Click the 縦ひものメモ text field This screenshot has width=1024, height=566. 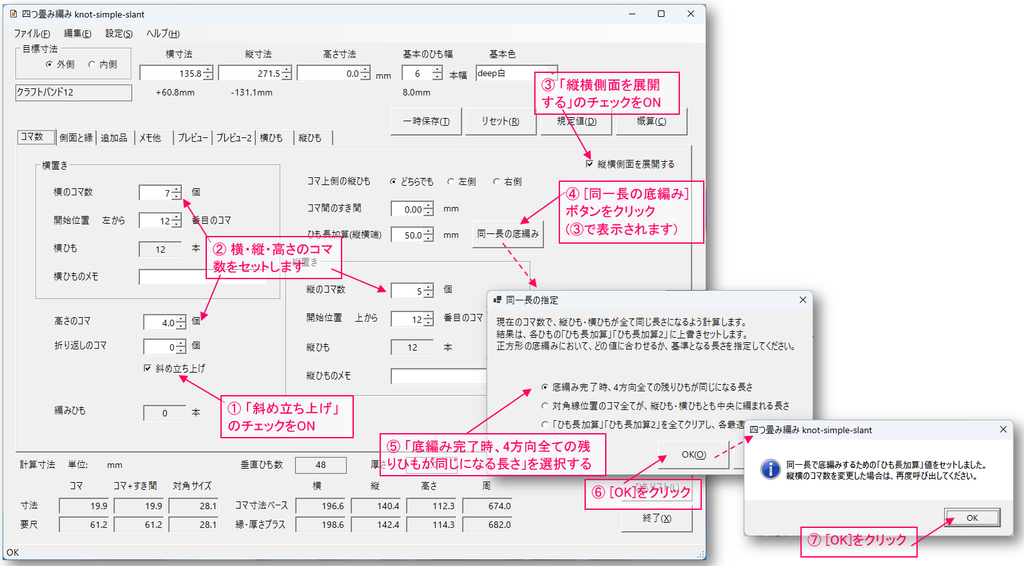pos(439,376)
